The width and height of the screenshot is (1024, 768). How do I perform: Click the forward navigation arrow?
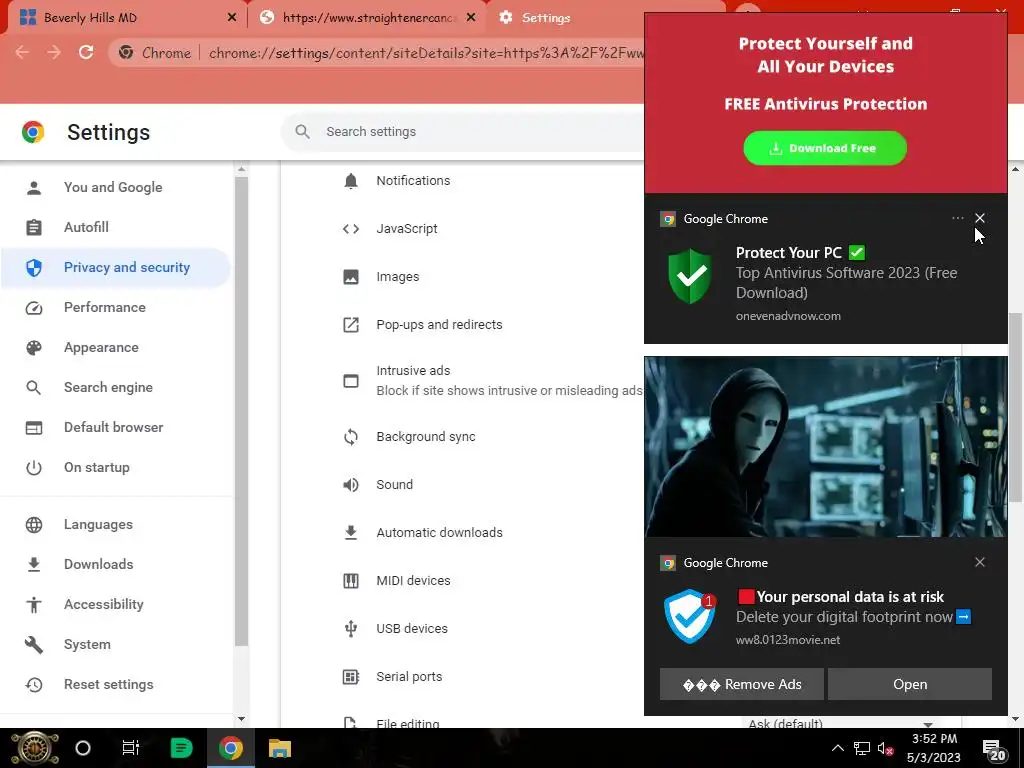[x=54, y=52]
